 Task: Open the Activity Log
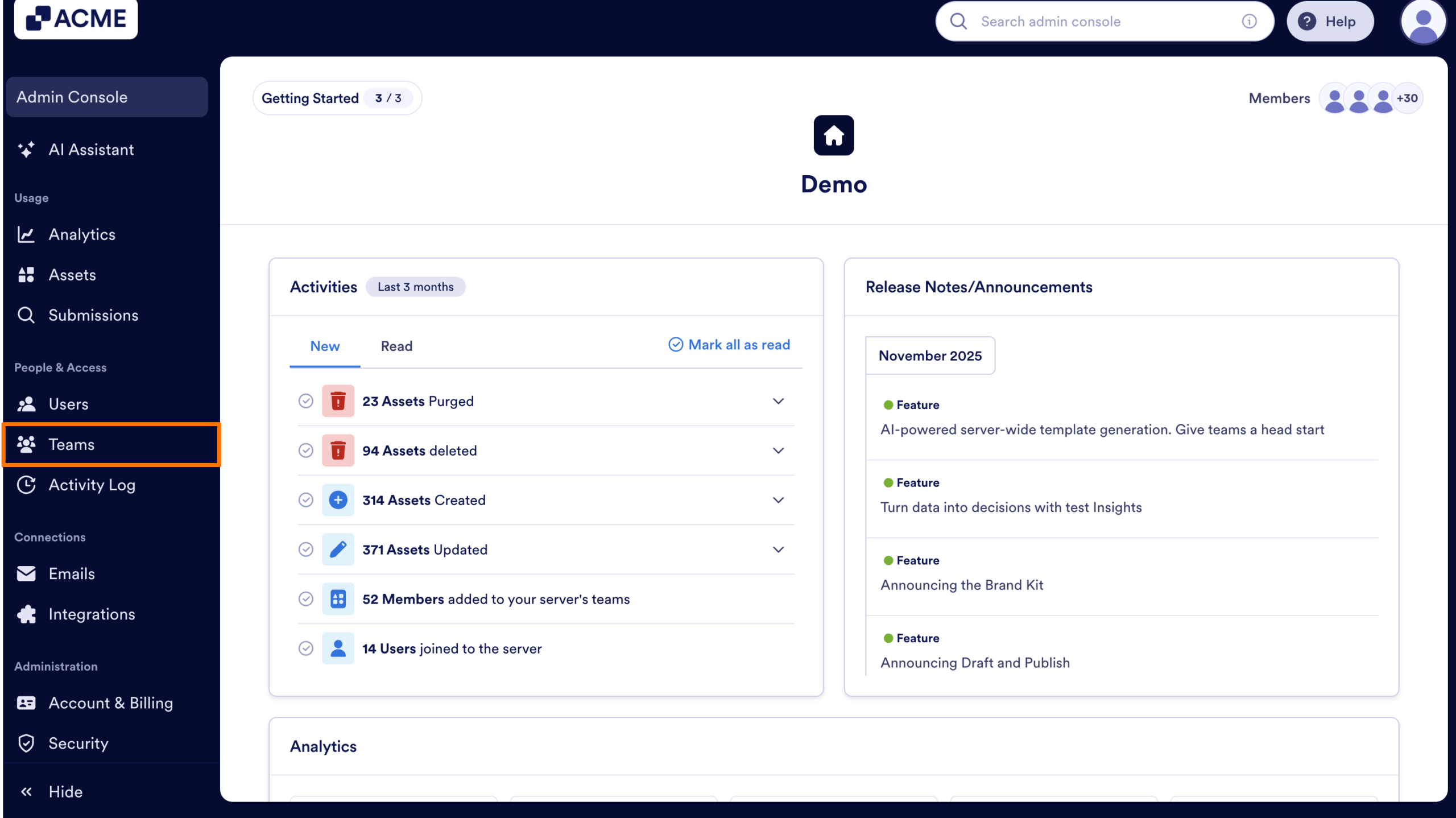[92, 485]
